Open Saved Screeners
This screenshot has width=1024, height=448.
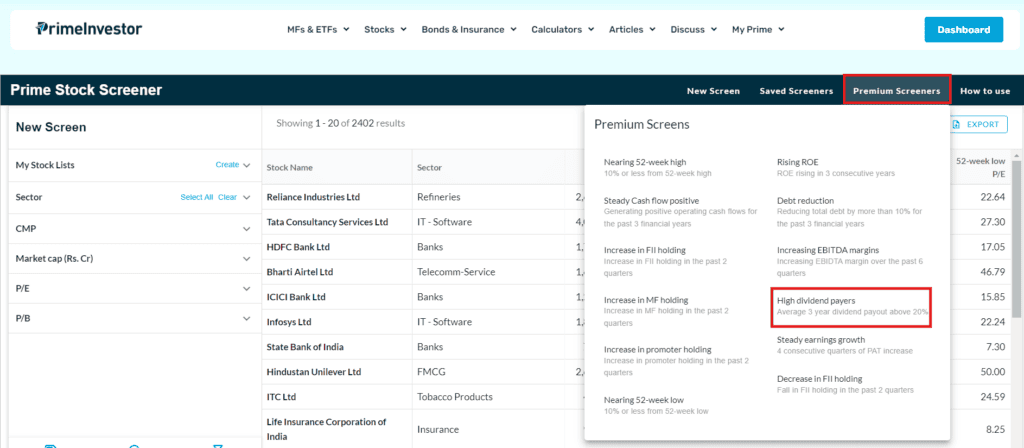pyautogui.click(x=796, y=91)
